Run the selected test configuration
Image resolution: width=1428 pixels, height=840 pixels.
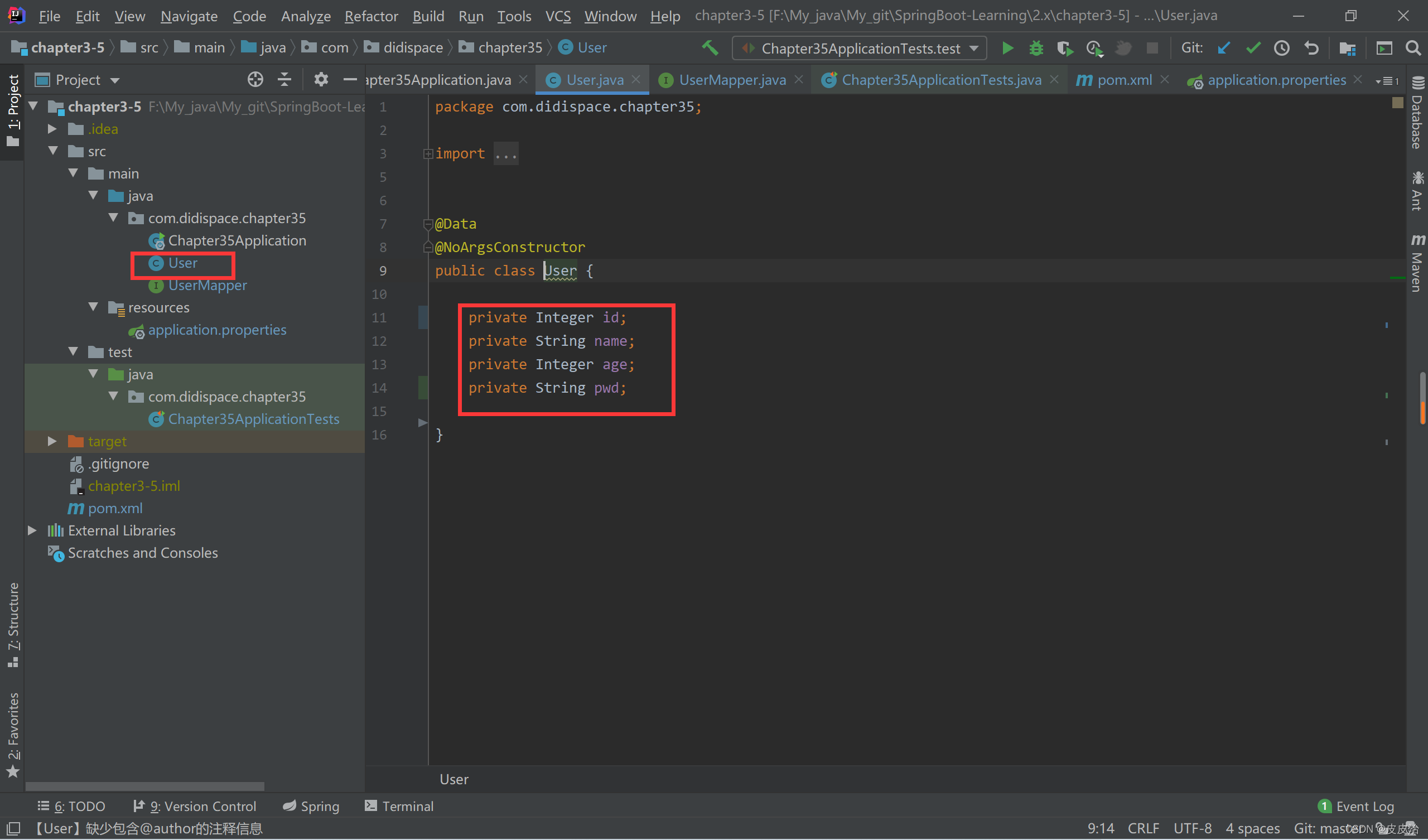[x=1007, y=47]
